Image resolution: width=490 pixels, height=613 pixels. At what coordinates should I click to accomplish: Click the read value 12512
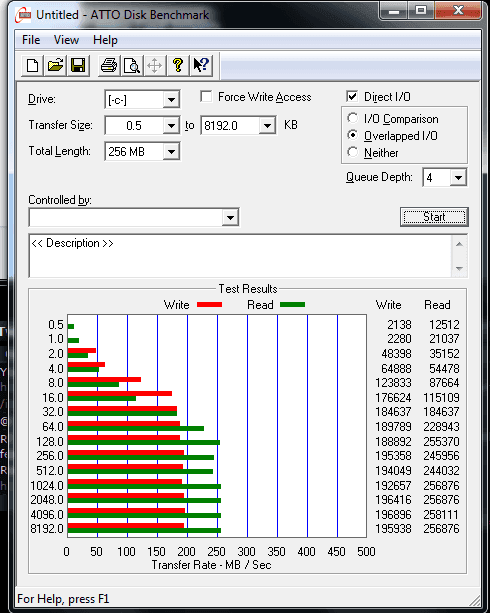point(444,324)
